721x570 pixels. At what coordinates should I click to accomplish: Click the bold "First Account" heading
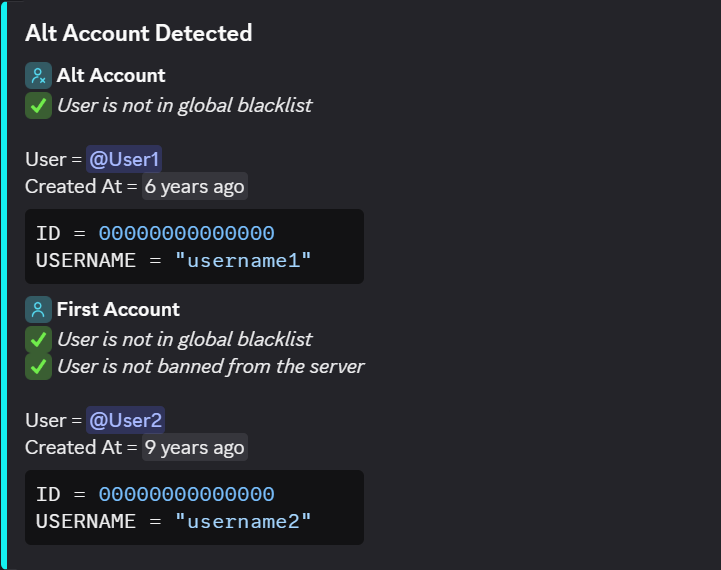click(118, 310)
